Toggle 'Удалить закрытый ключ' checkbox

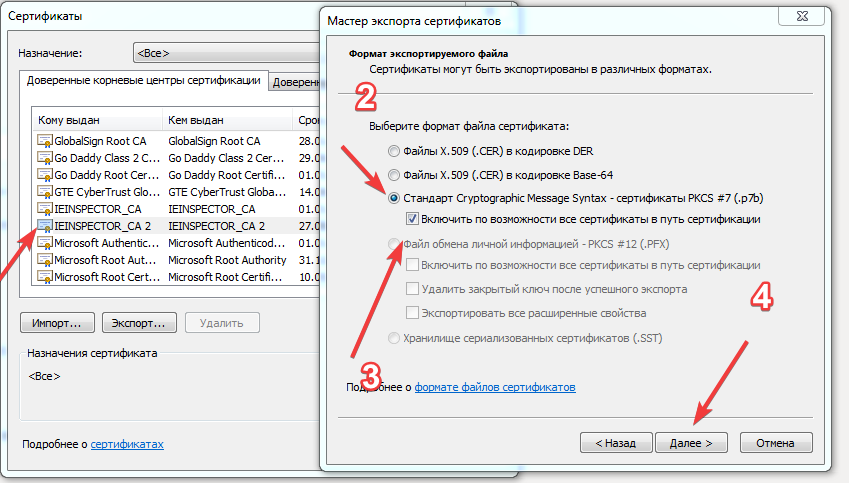point(412,289)
